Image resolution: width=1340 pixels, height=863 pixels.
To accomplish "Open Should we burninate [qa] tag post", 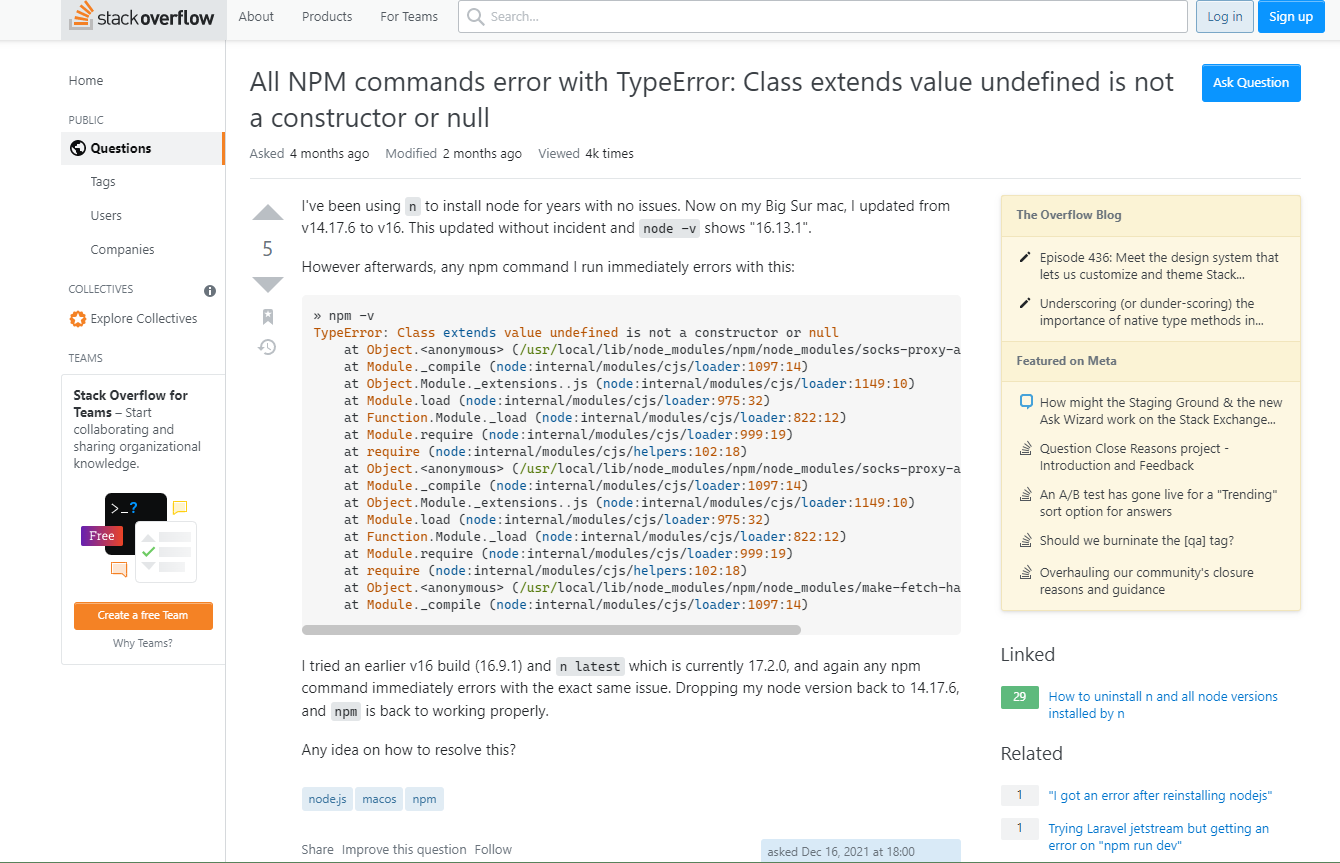I will click(x=1137, y=541).
